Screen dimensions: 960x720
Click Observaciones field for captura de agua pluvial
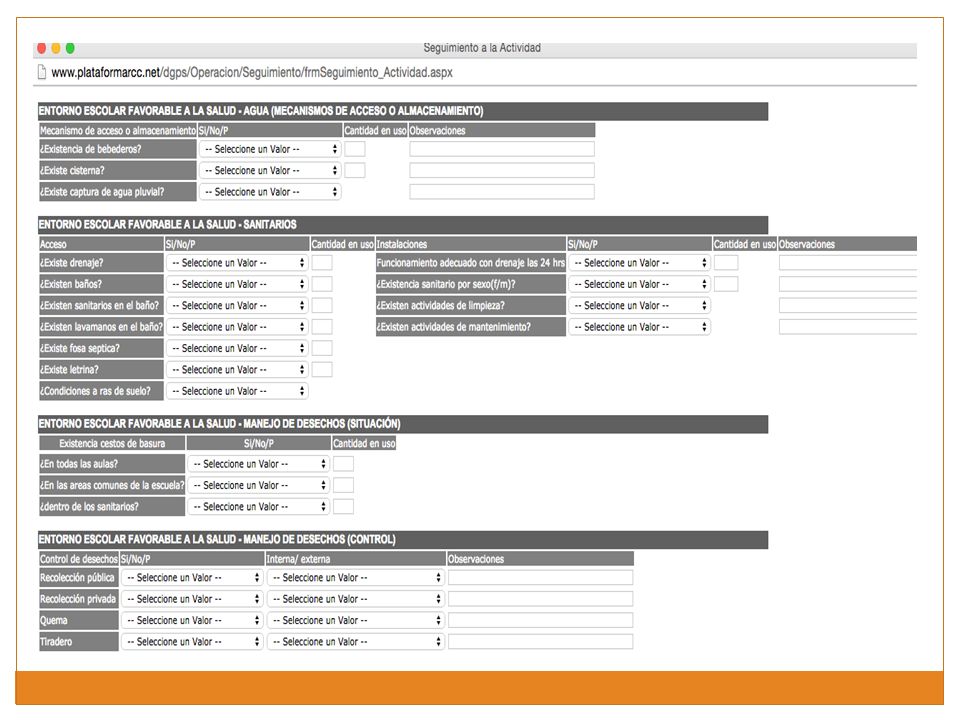[x=502, y=192]
